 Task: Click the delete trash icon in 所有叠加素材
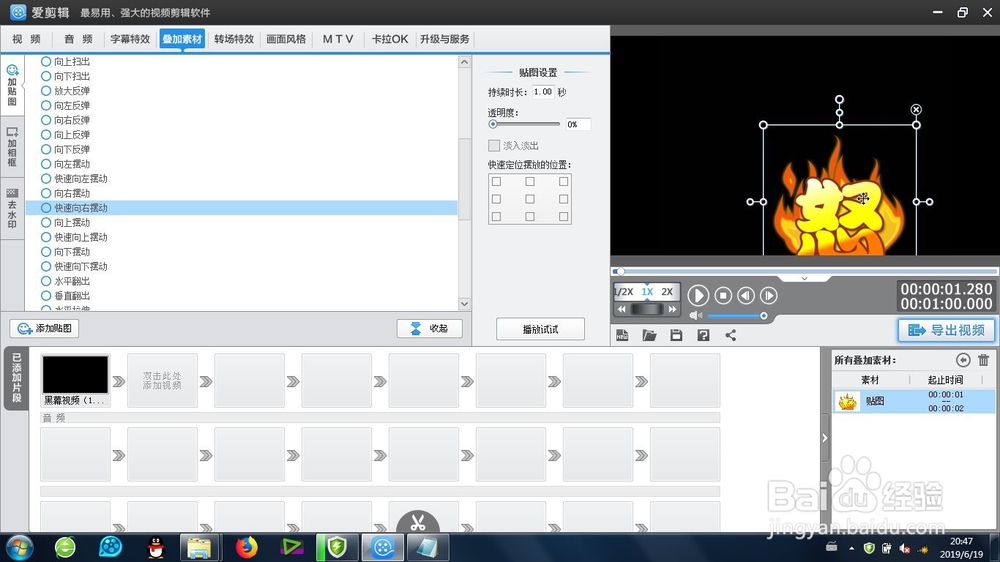983,360
